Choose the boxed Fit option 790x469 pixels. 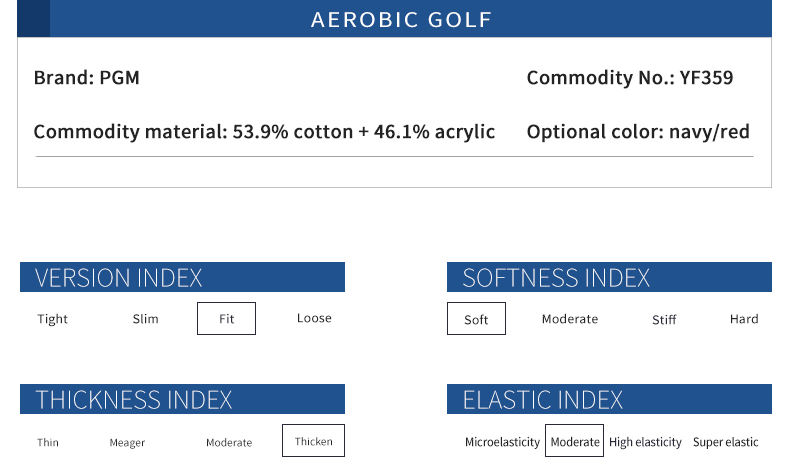(226, 318)
